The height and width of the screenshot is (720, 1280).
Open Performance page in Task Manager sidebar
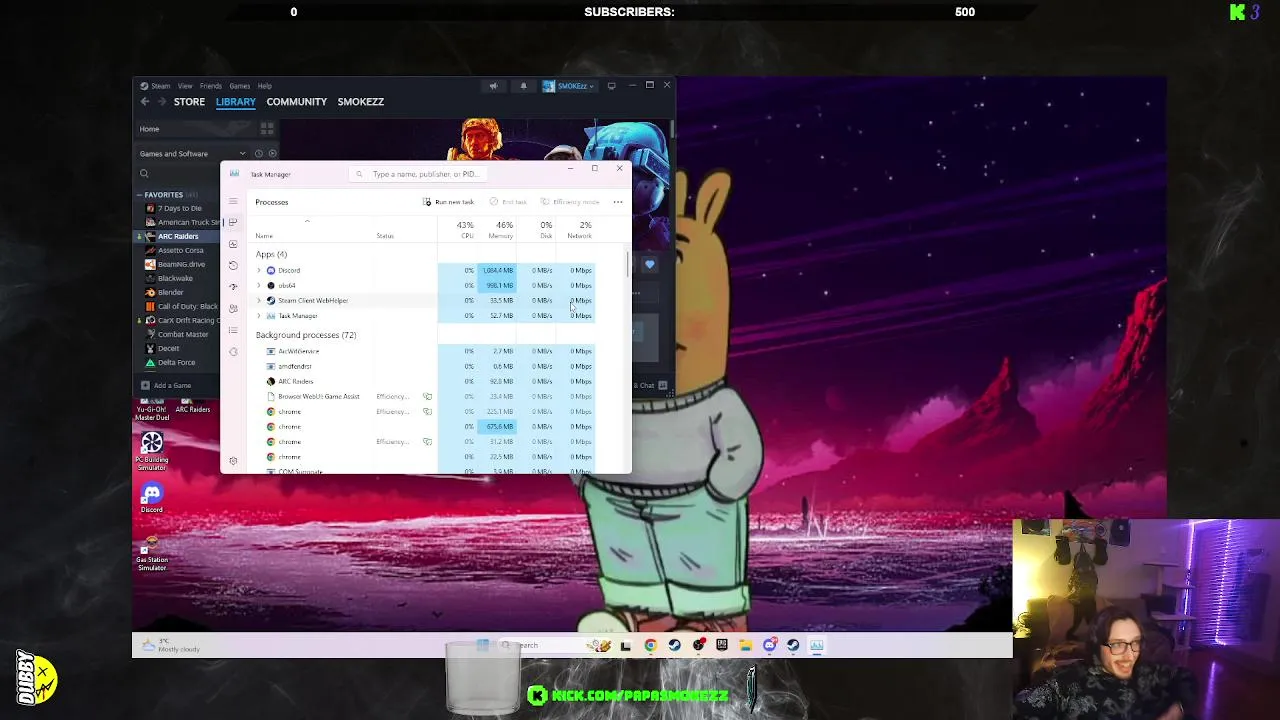point(233,244)
